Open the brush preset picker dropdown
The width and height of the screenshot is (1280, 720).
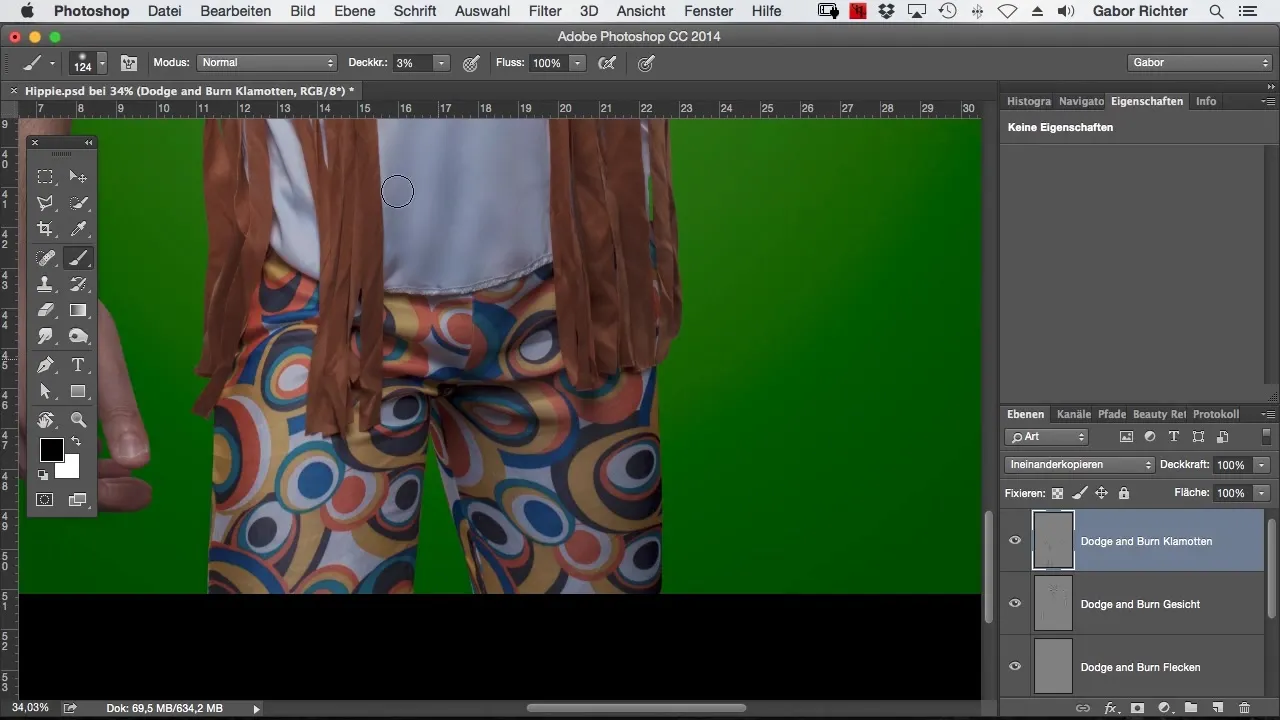click(x=101, y=63)
